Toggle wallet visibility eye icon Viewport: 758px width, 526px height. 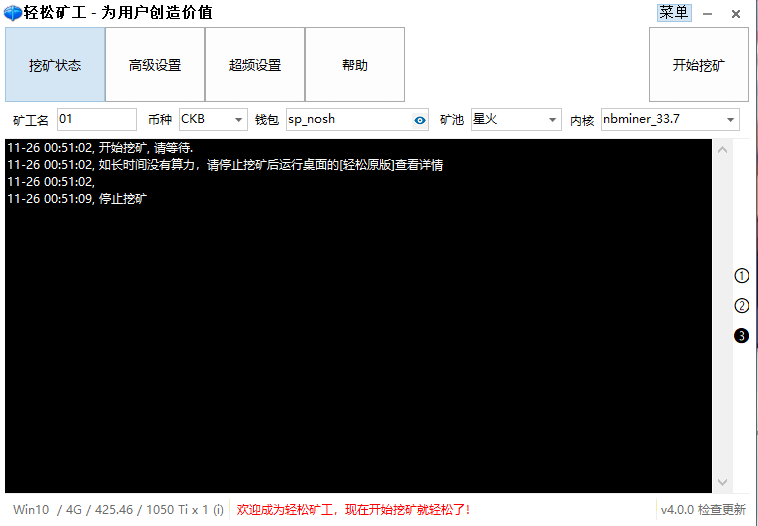pos(420,120)
